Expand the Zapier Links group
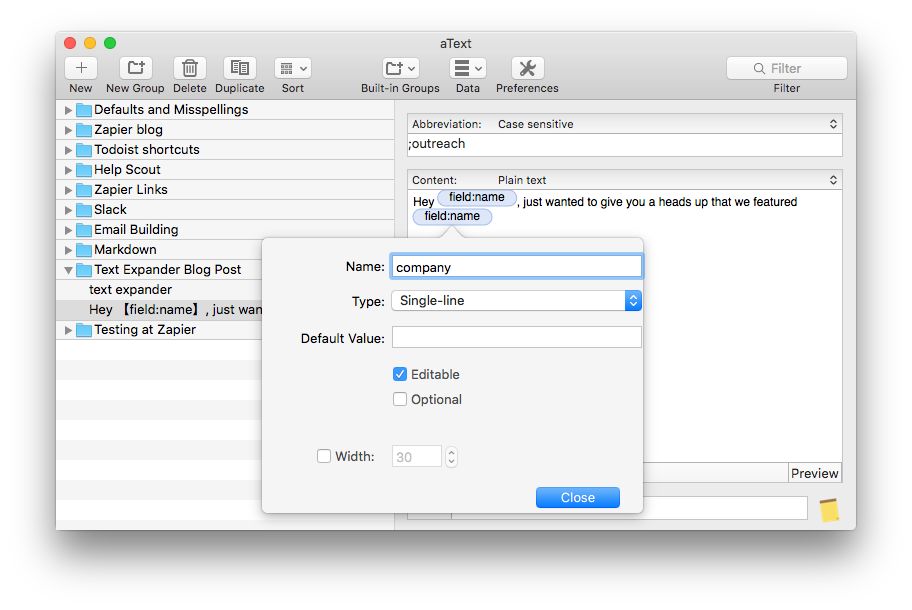Image resolution: width=912 pixels, height=610 pixels. (68, 190)
